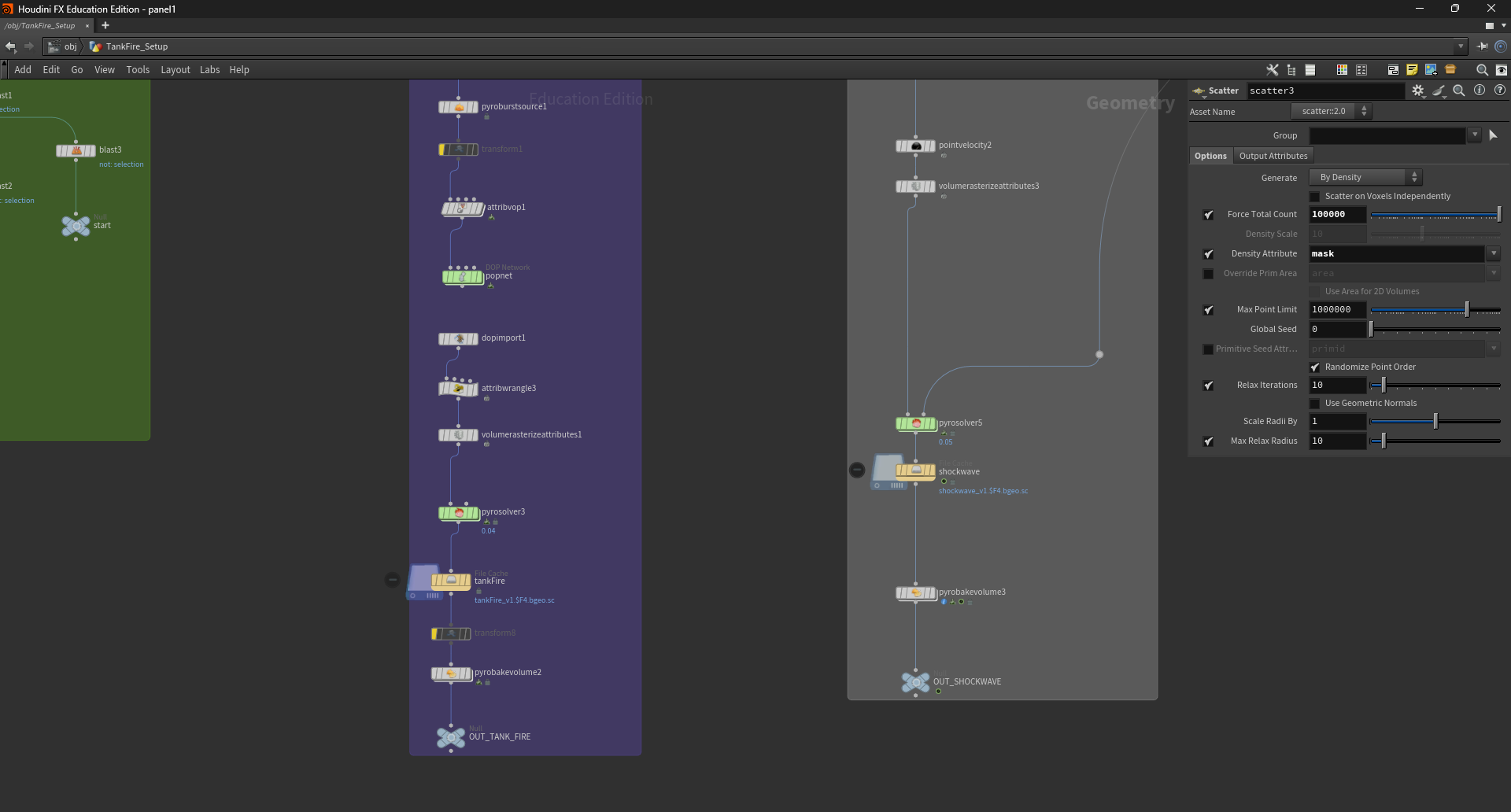Click the Scale Radii By slider
The width and height of the screenshot is (1511, 812).
coord(1435,422)
